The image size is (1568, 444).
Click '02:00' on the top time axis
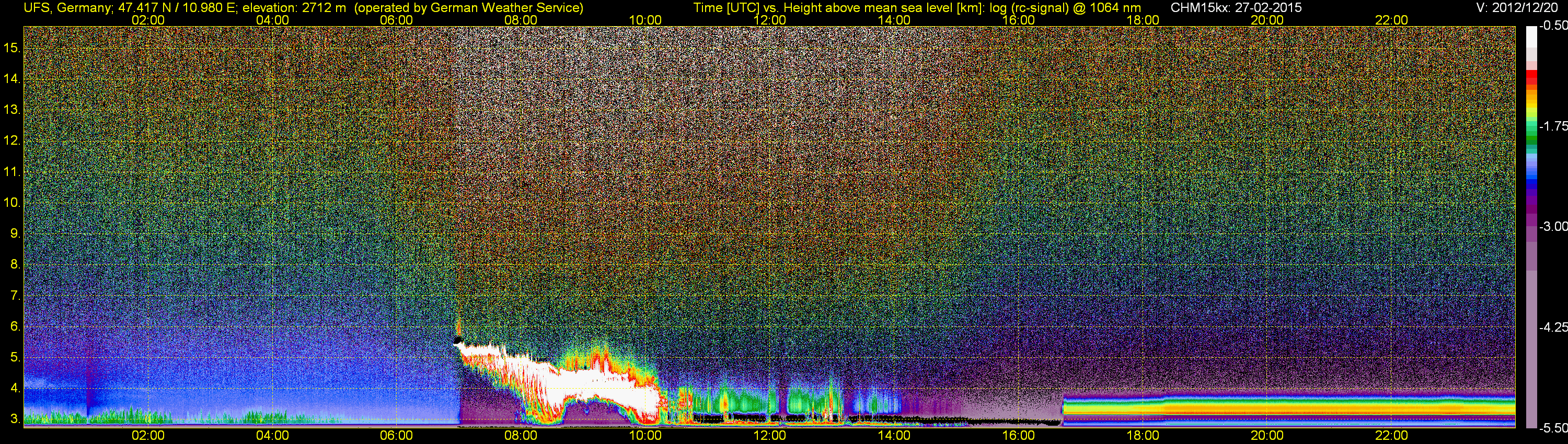[148, 20]
